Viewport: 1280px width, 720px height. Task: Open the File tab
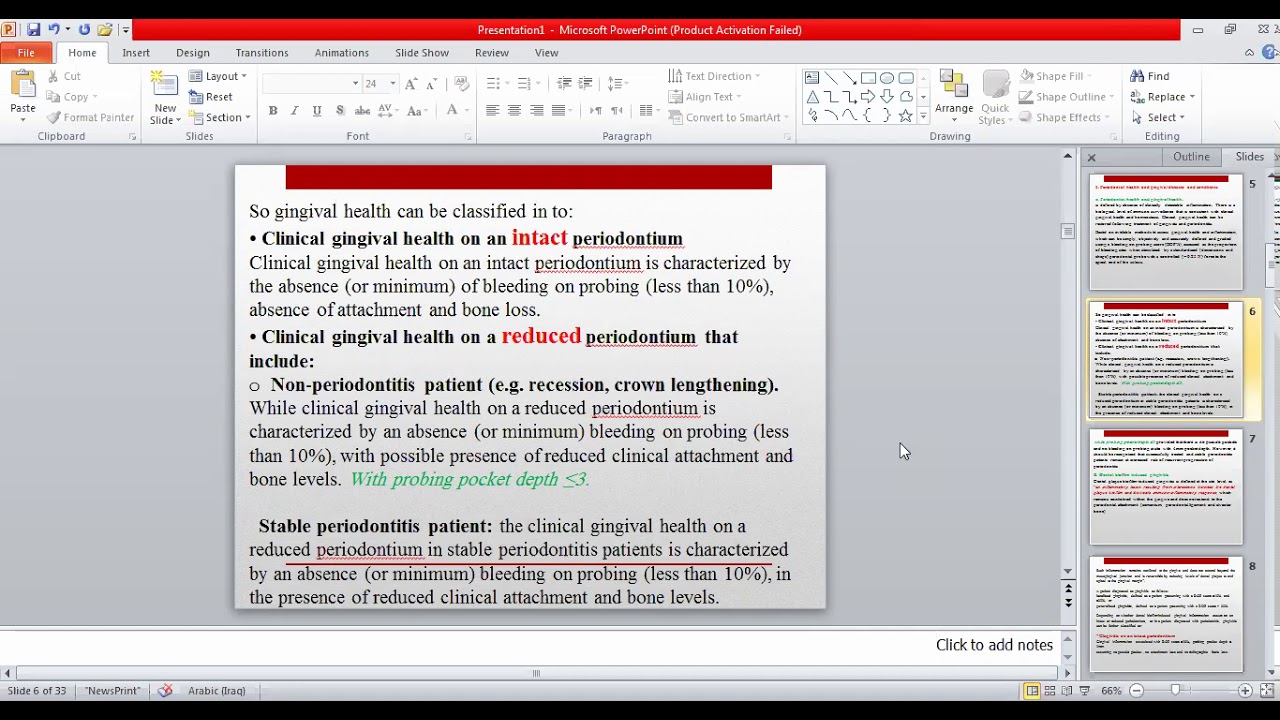[x=26, y=53]
